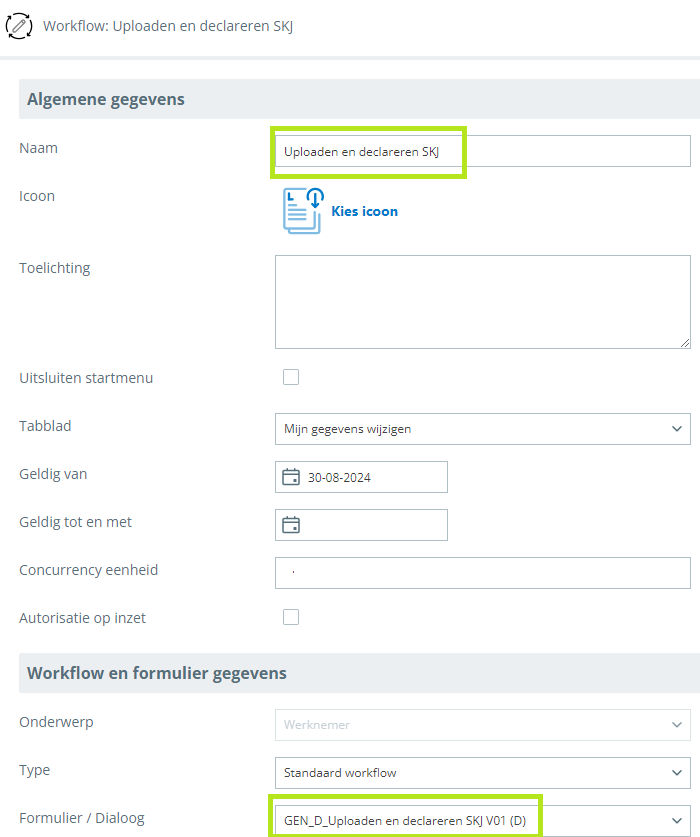Click the Concurrency eenheid input field
The height and width of the screenshot is (837, 700).
point(482,573)
